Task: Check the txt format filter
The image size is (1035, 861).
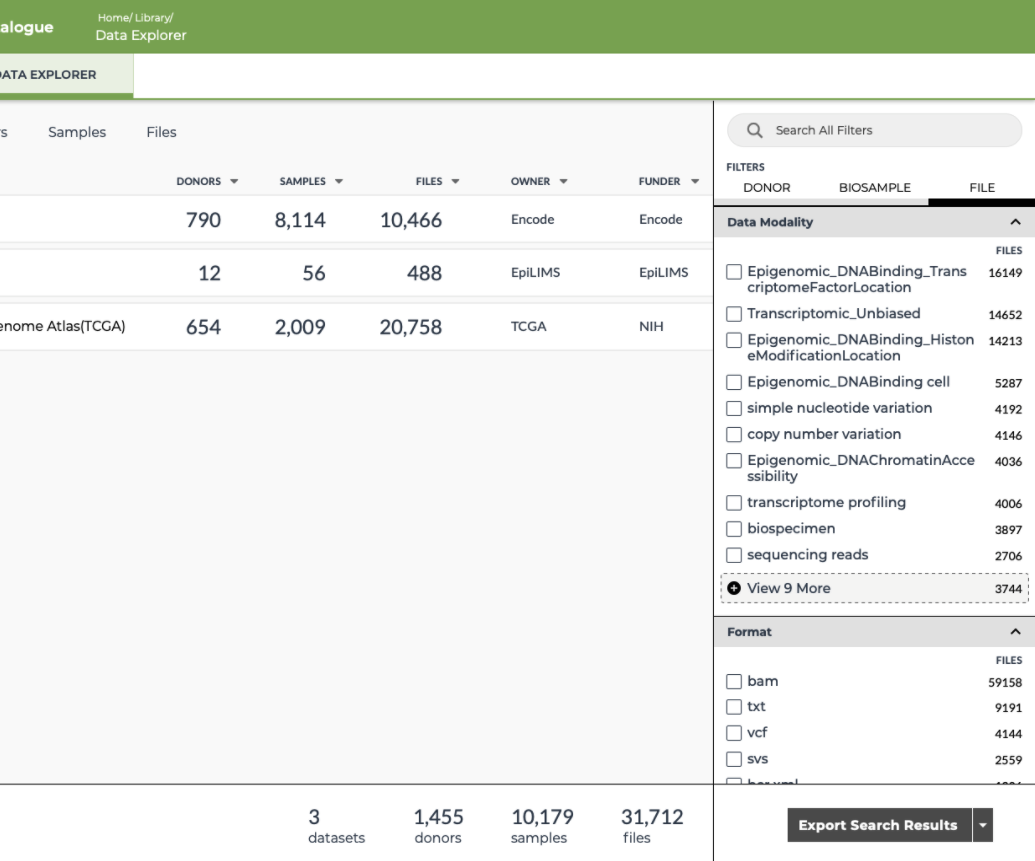Action: (x=734, y=706)
